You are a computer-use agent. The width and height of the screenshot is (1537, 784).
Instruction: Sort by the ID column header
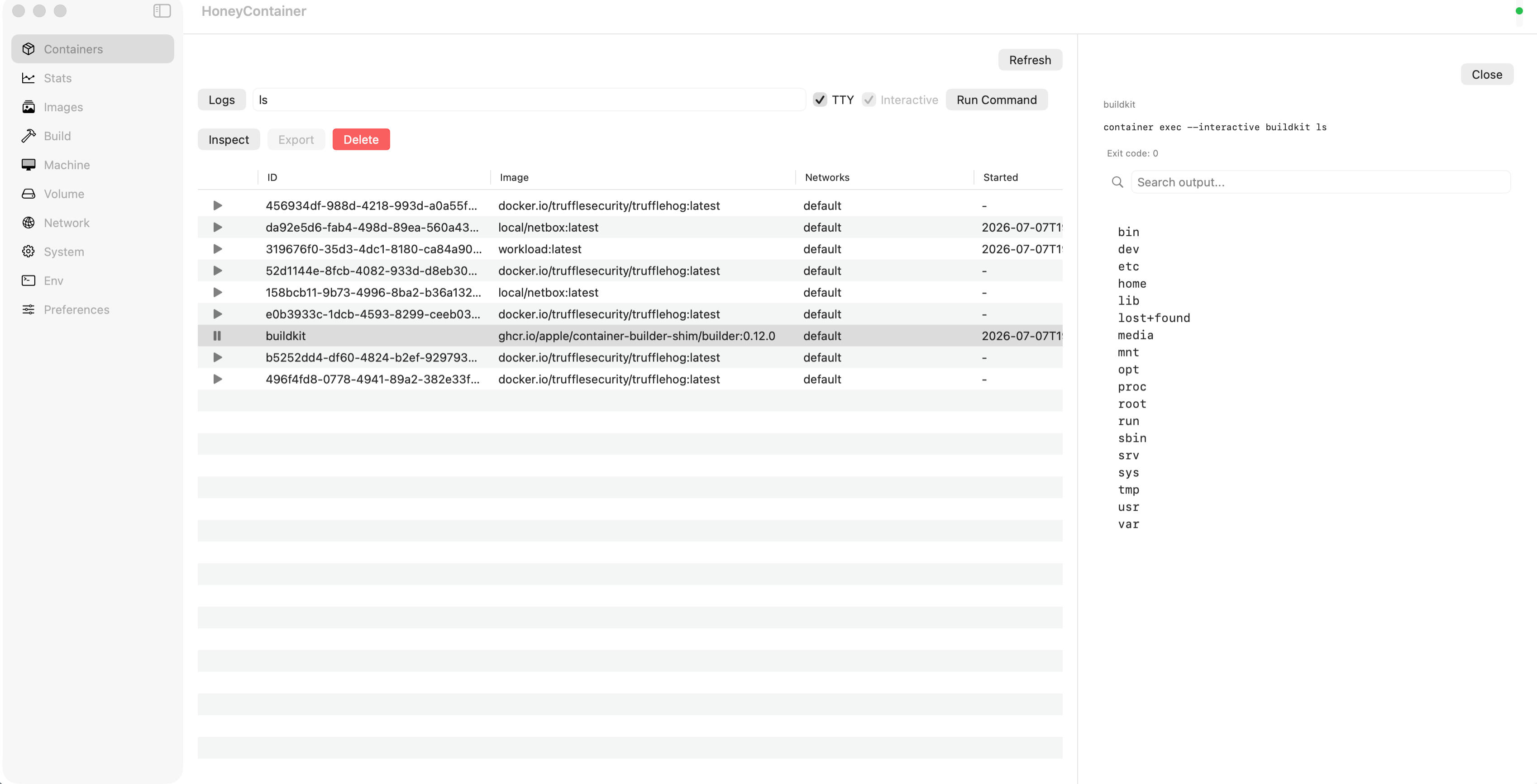[x=272, y=177]
